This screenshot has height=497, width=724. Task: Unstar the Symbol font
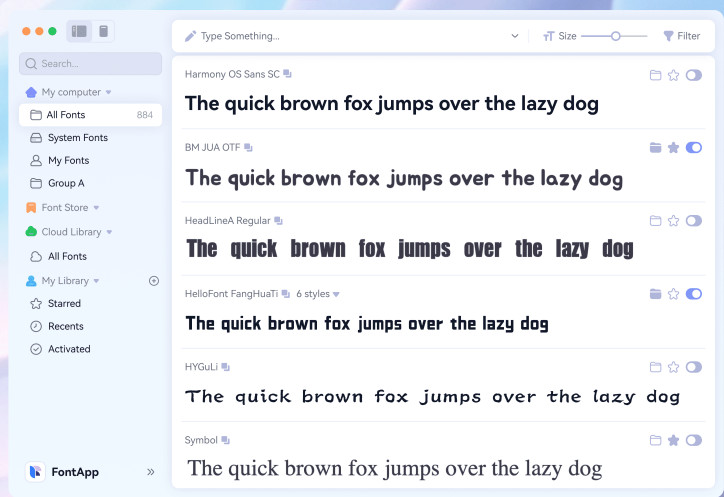click(x=674, y=440)
